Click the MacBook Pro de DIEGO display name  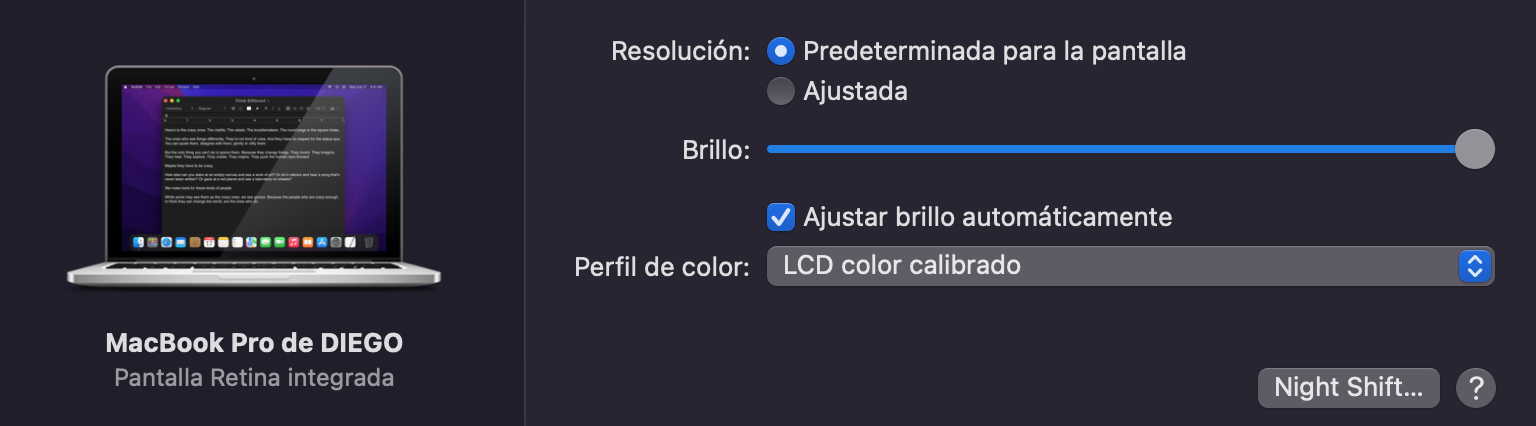(x=254, y=343)
